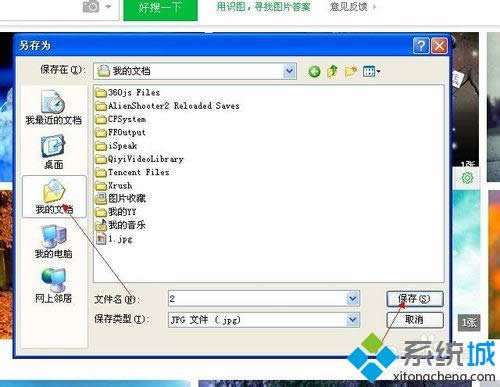The width and height of the screenshot is (500, 387).
Task: Click the Back navigation arrow icon
Action: pyautogui.click(x=314, y=71)
